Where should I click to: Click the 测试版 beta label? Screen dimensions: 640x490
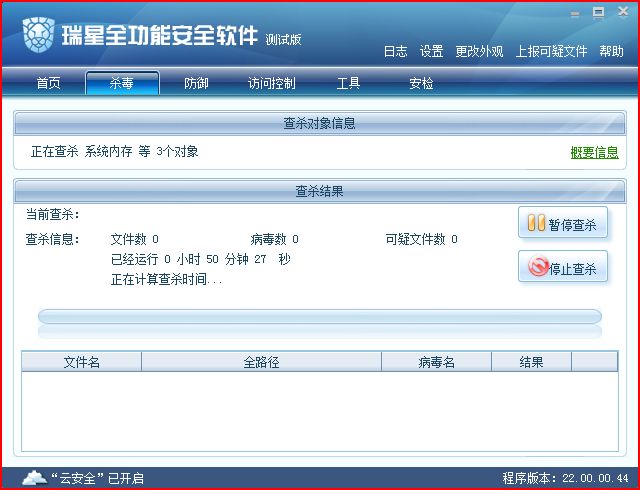point(283,39)
